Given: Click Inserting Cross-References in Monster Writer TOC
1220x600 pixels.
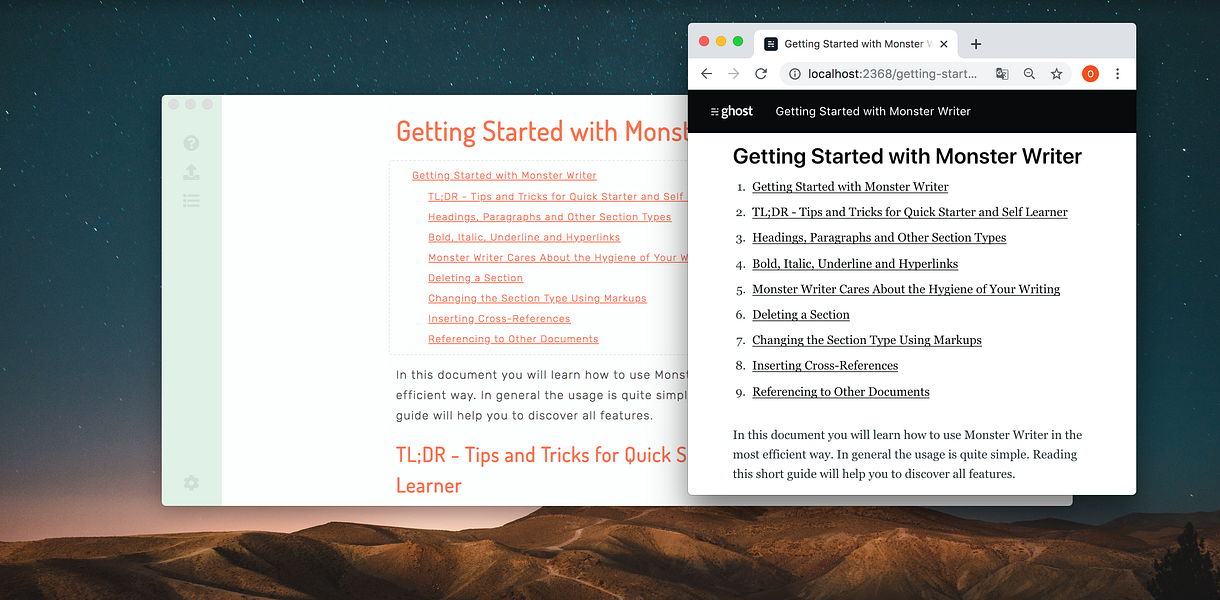Looking at the screenshot, I should (x=499, y=319).
